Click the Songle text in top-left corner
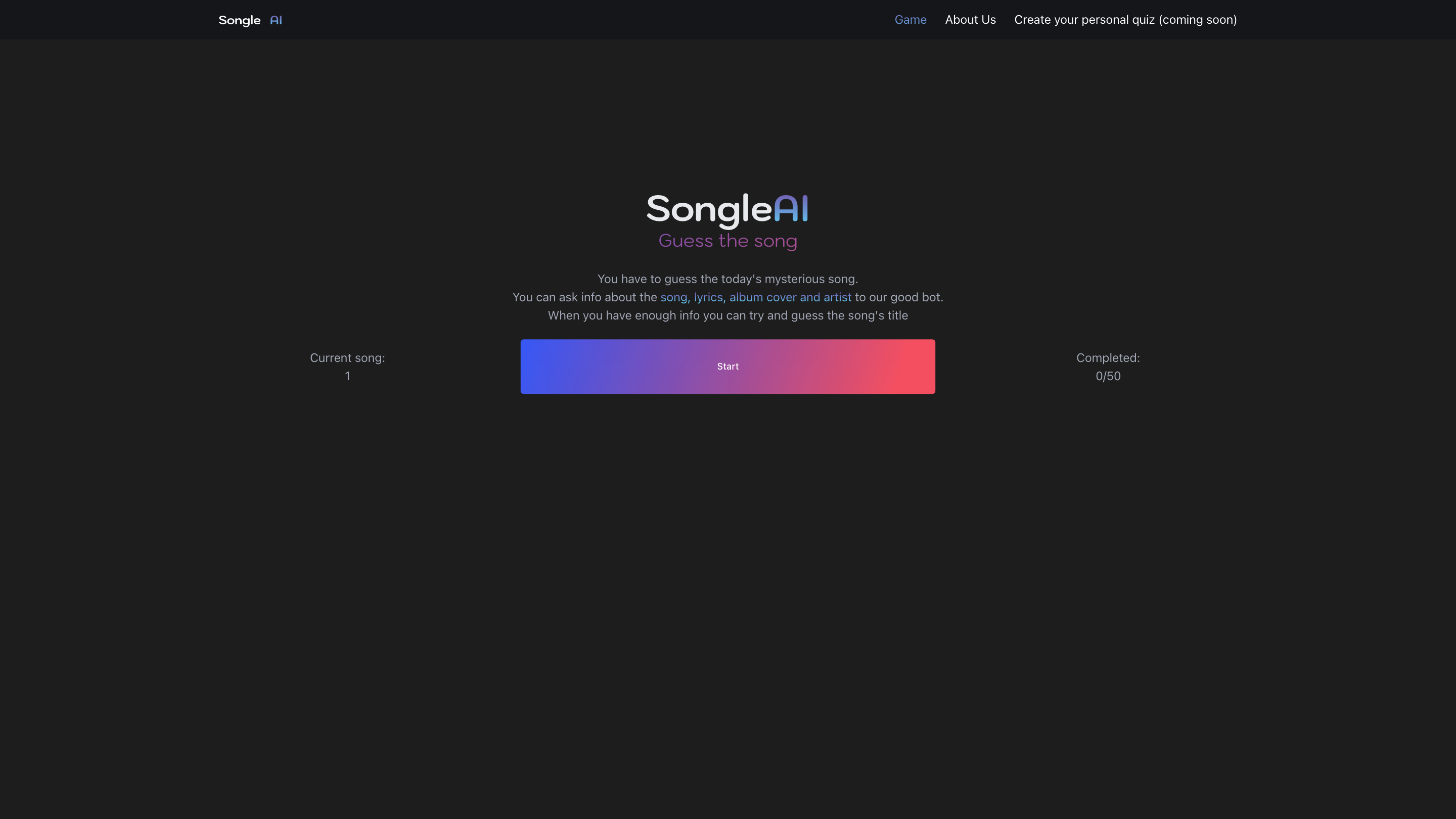Screen dimensions: 1456x819 tap(240, 20)
